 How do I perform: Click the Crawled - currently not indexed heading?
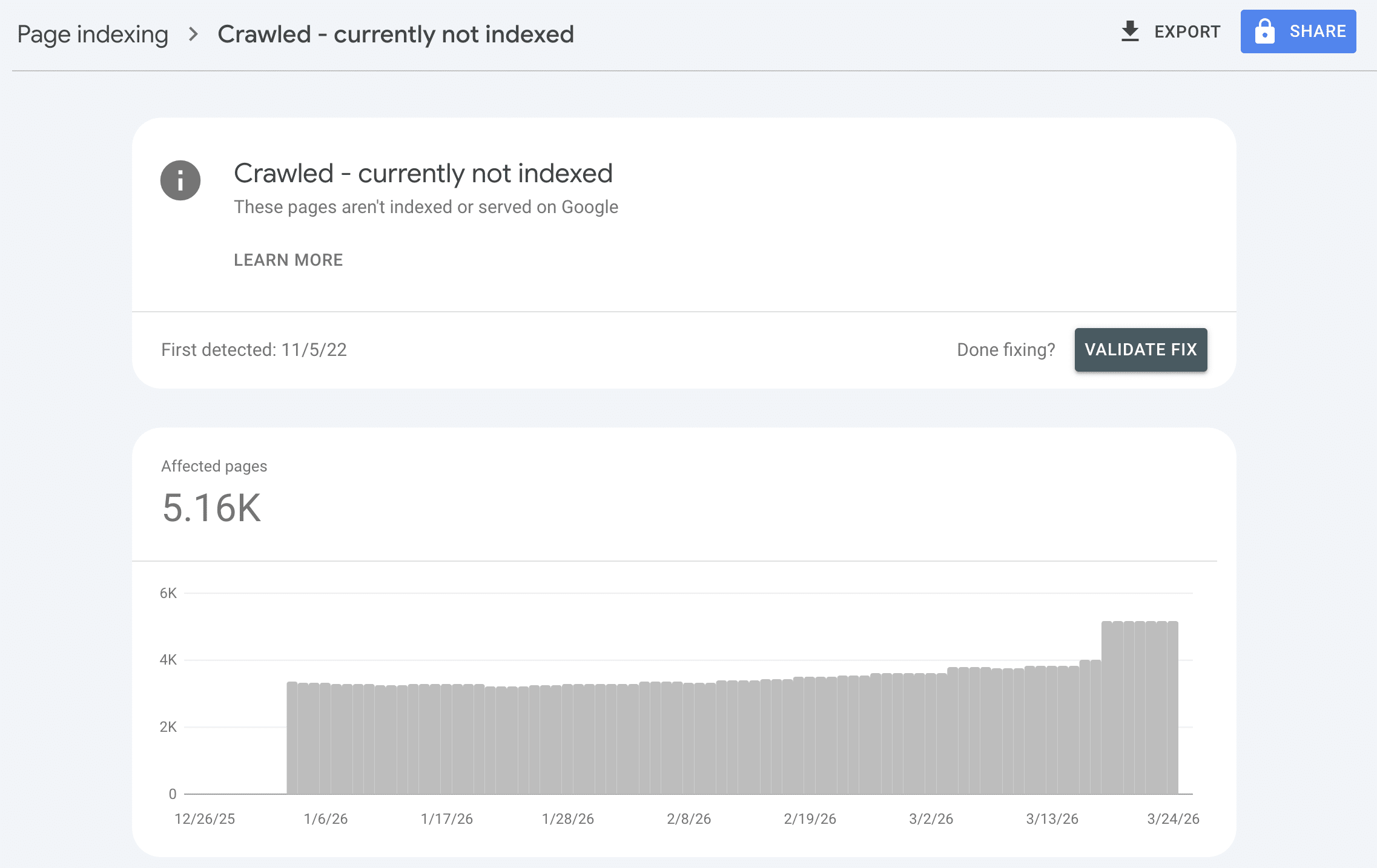point(423,173)
